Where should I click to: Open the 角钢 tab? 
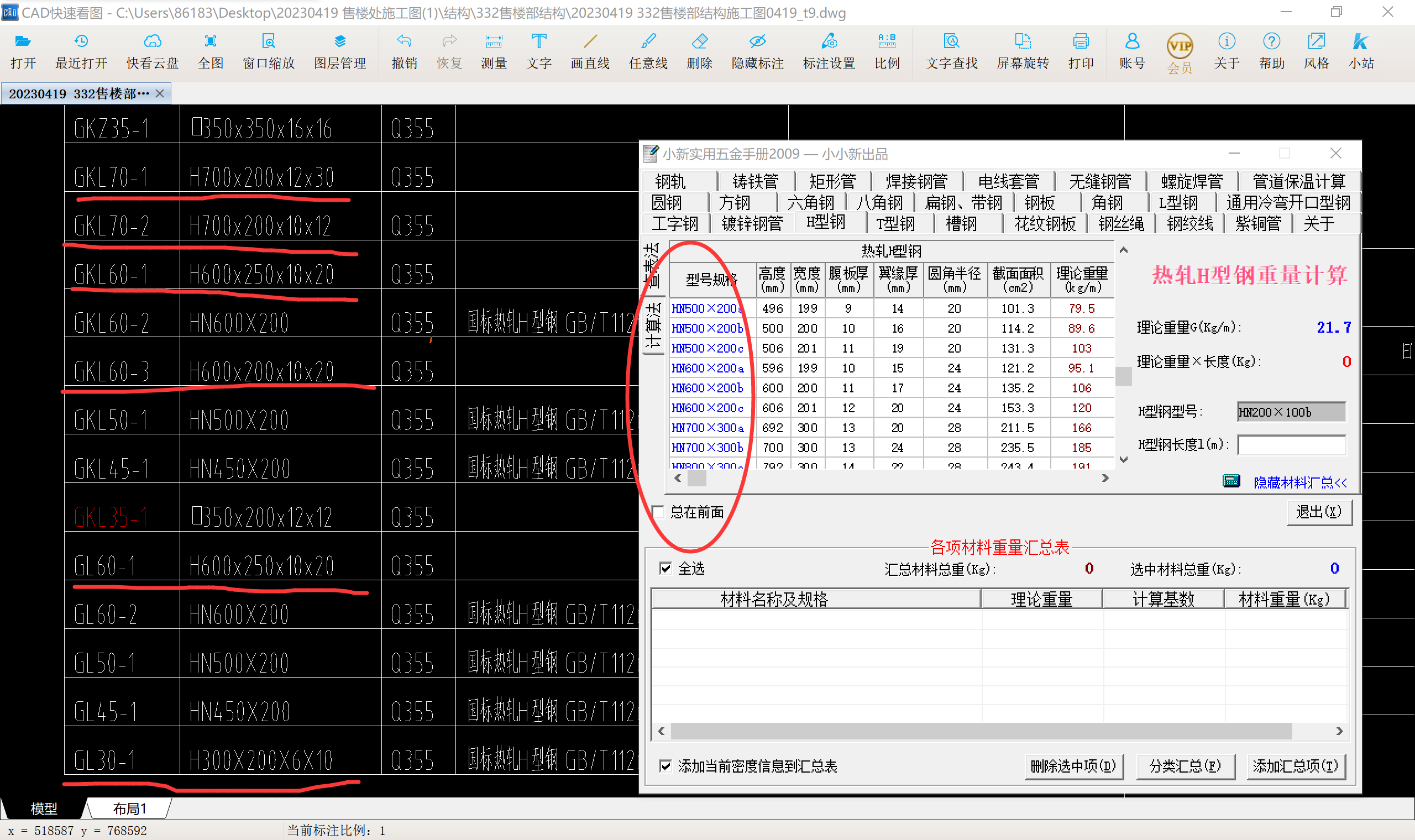(1107, 203)
